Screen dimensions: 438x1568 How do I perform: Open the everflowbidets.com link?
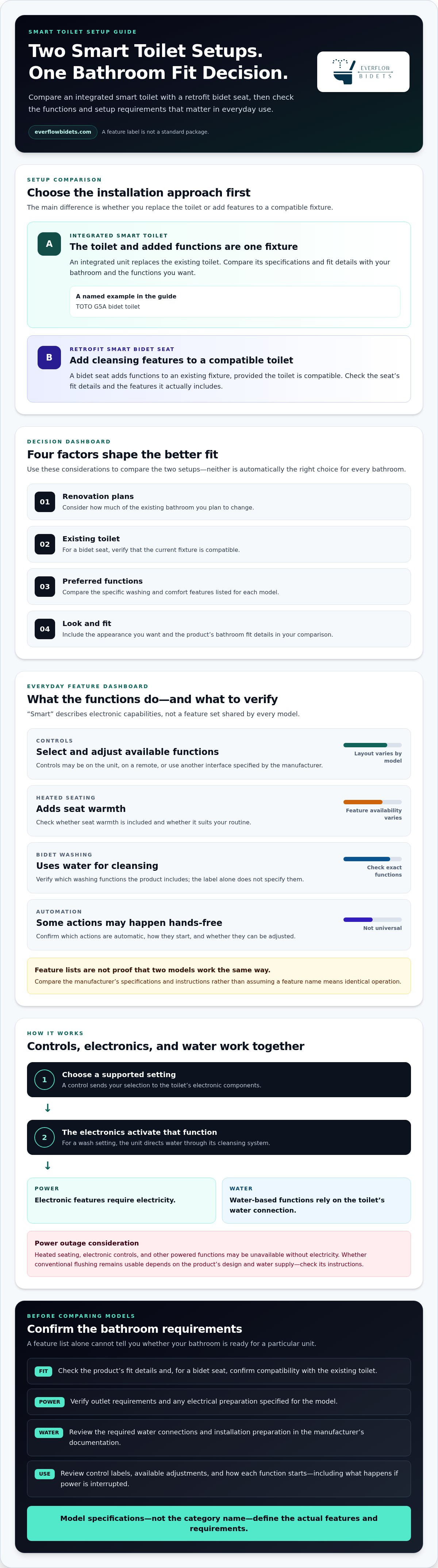pyautogui.click(x=63, y=132)
